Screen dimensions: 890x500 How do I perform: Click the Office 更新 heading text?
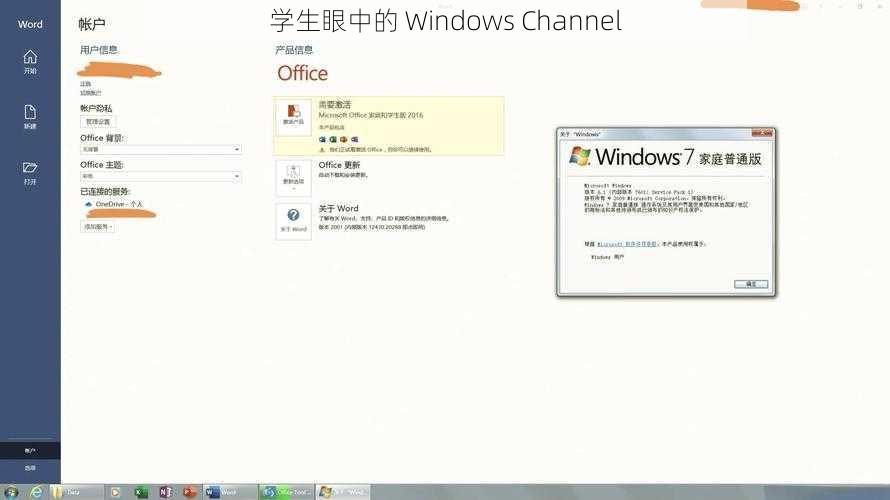tap(339, 165)
